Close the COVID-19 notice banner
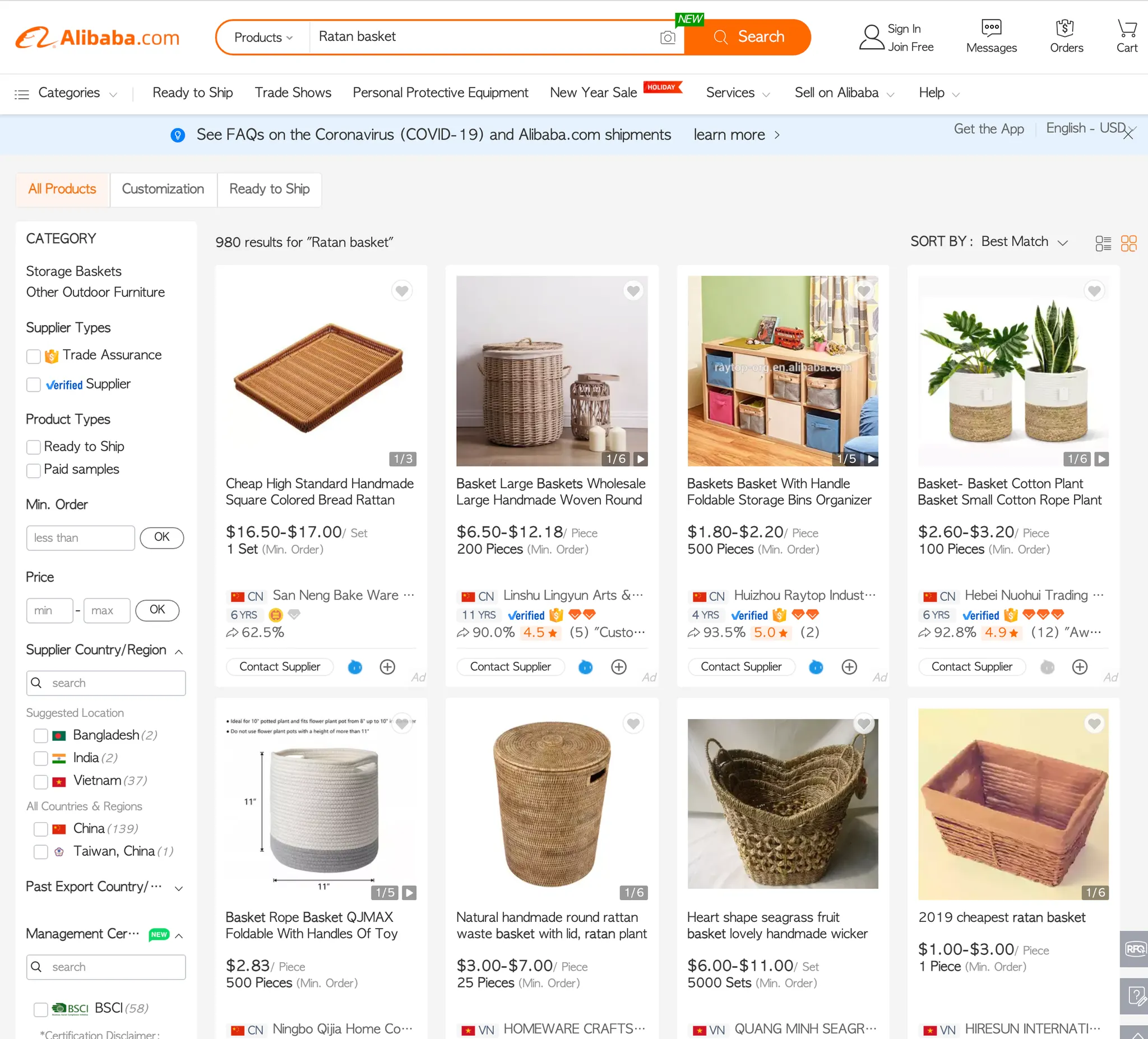This screenshot has height=1039, width=1148. point(1128,134)
